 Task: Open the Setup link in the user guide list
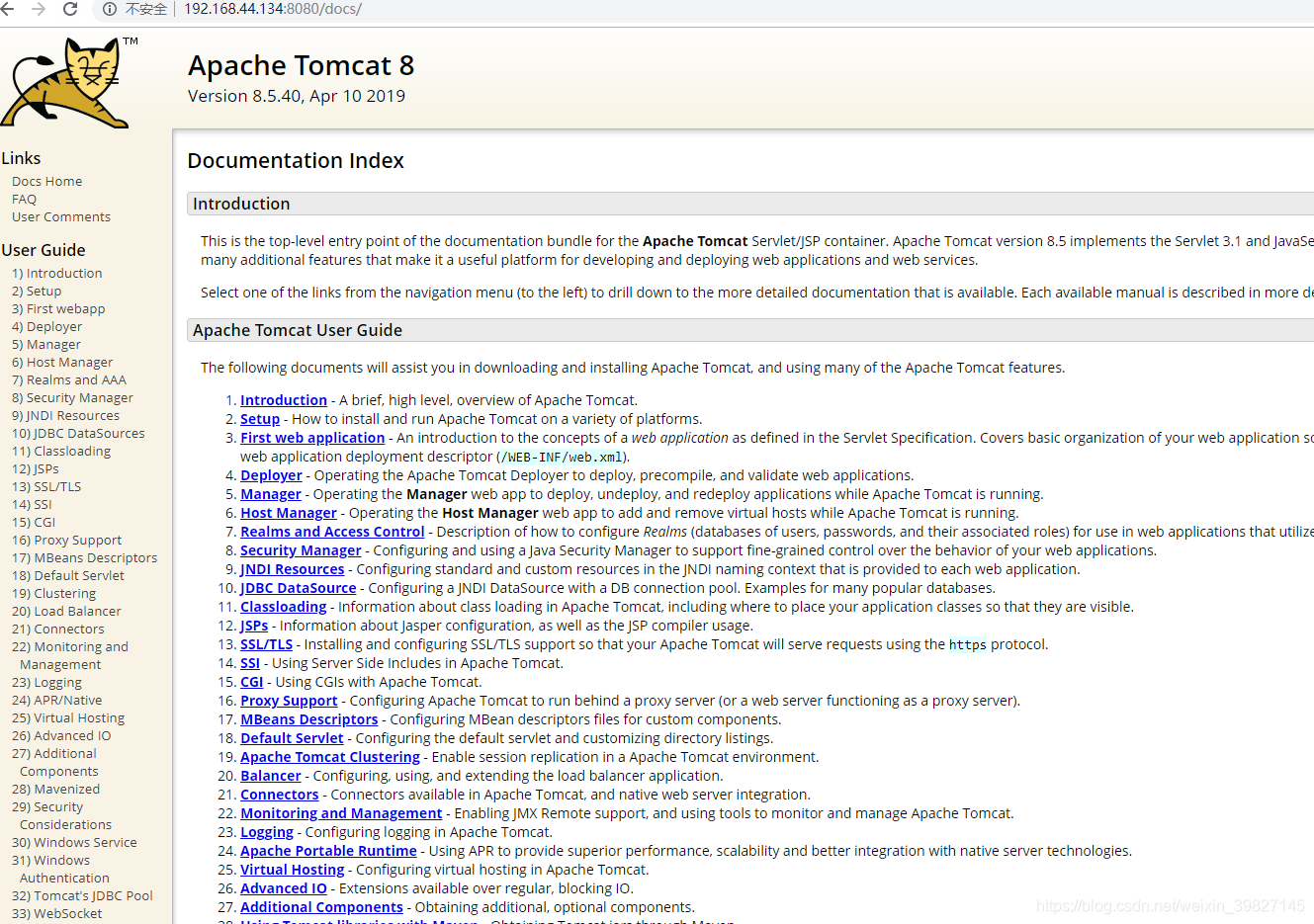click(x=260, y=419)
